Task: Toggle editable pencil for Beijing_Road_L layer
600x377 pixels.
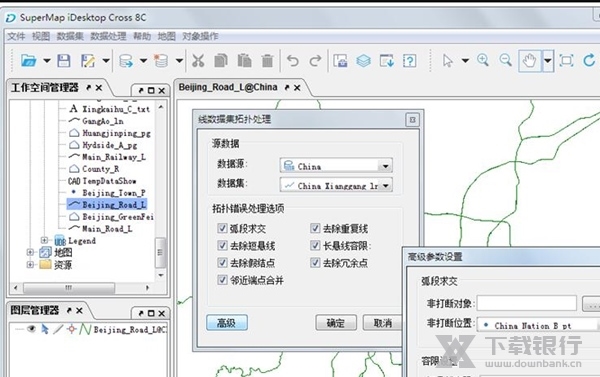Action: point(58,329)
